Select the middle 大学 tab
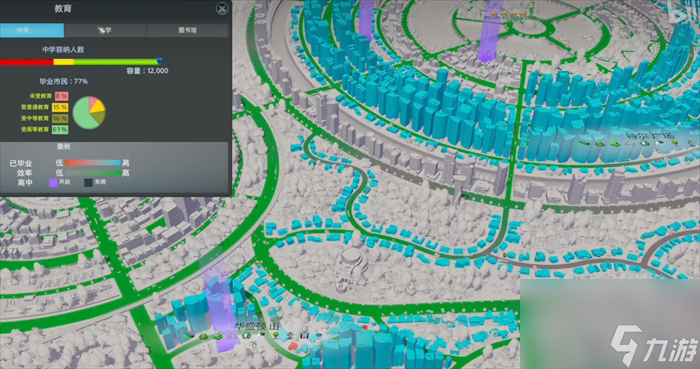This screenshot has width=700, height=369. (105, 30)
